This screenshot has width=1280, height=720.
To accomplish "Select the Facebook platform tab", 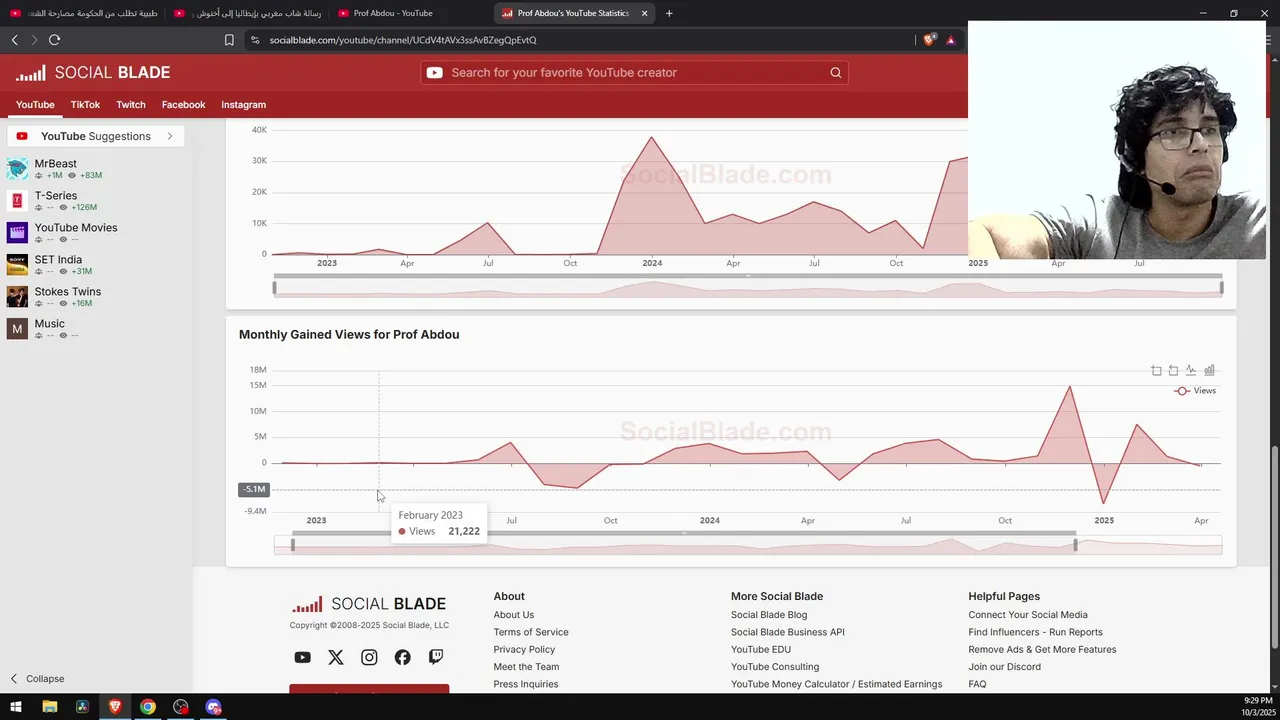I will (x=183, y=105).
